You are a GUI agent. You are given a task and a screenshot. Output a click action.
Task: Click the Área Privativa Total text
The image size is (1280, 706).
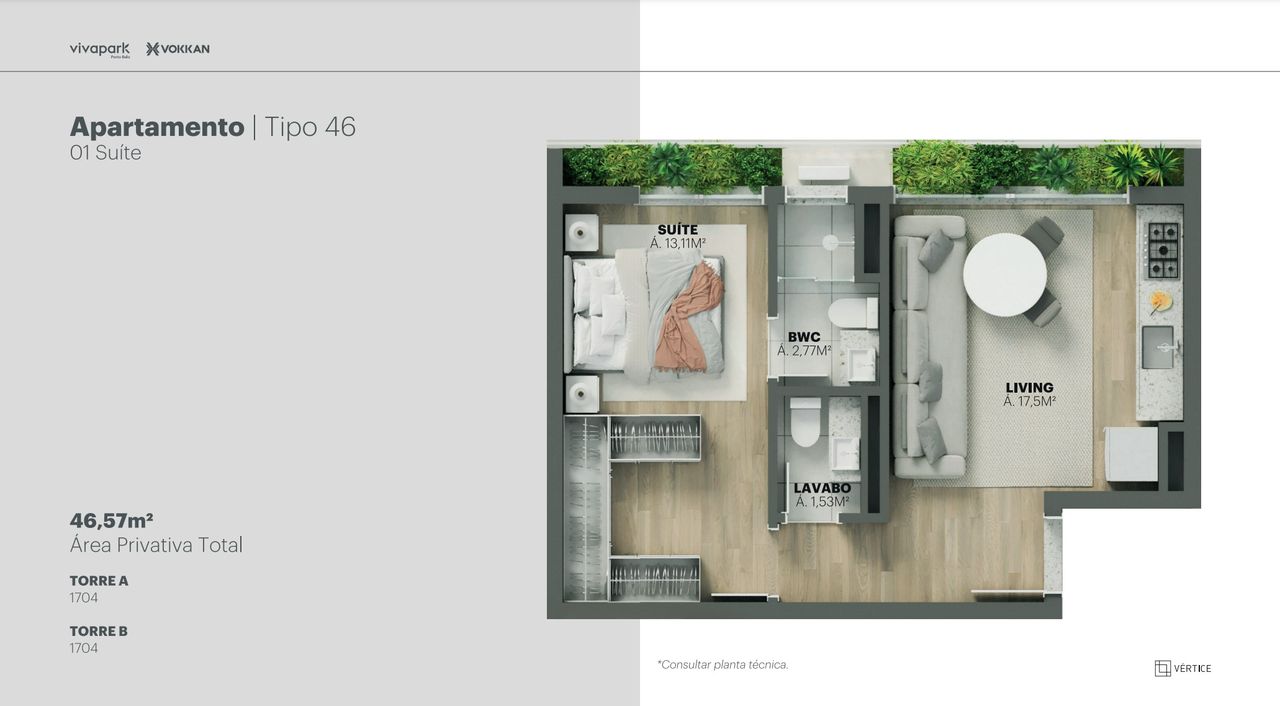(x=156, y=545)
